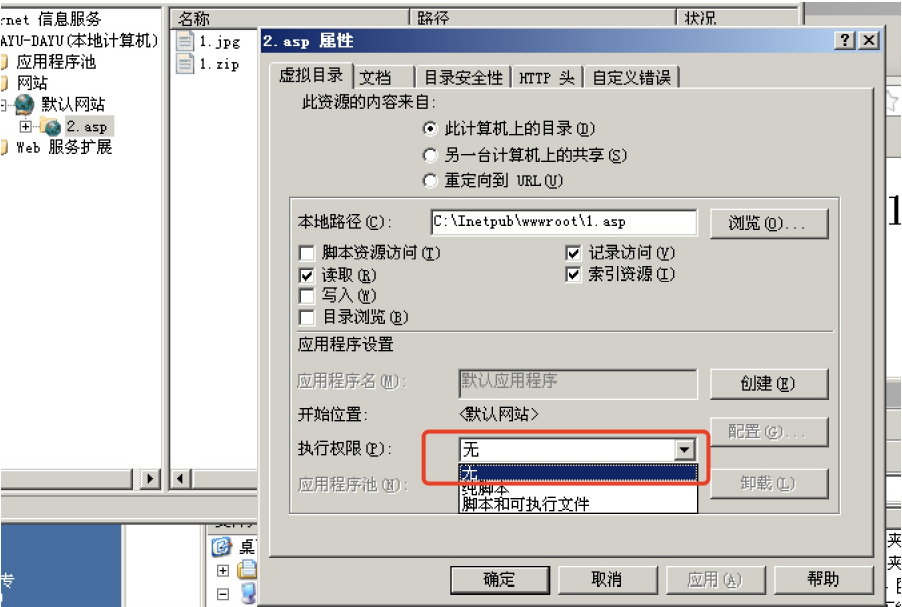Uncheck the 记录访问 checkbox
The width and height of the screenshot is (902, 607).
click(x=573, y=253)
